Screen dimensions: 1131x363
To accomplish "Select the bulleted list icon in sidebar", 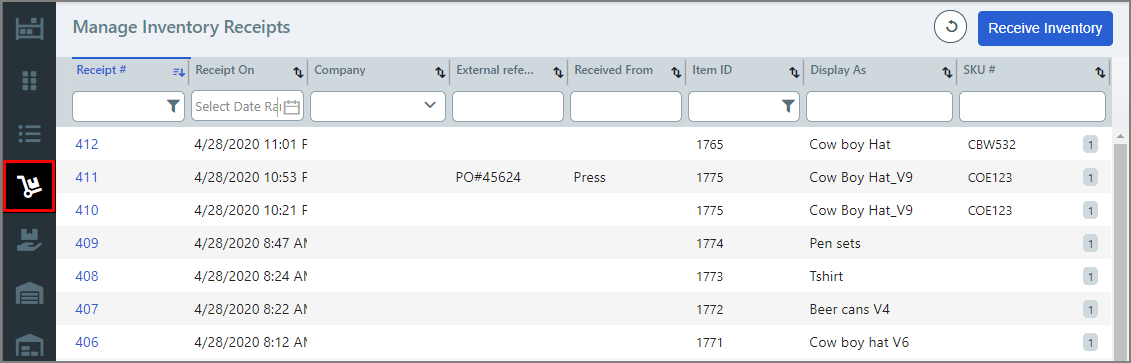I will (30, 133).
